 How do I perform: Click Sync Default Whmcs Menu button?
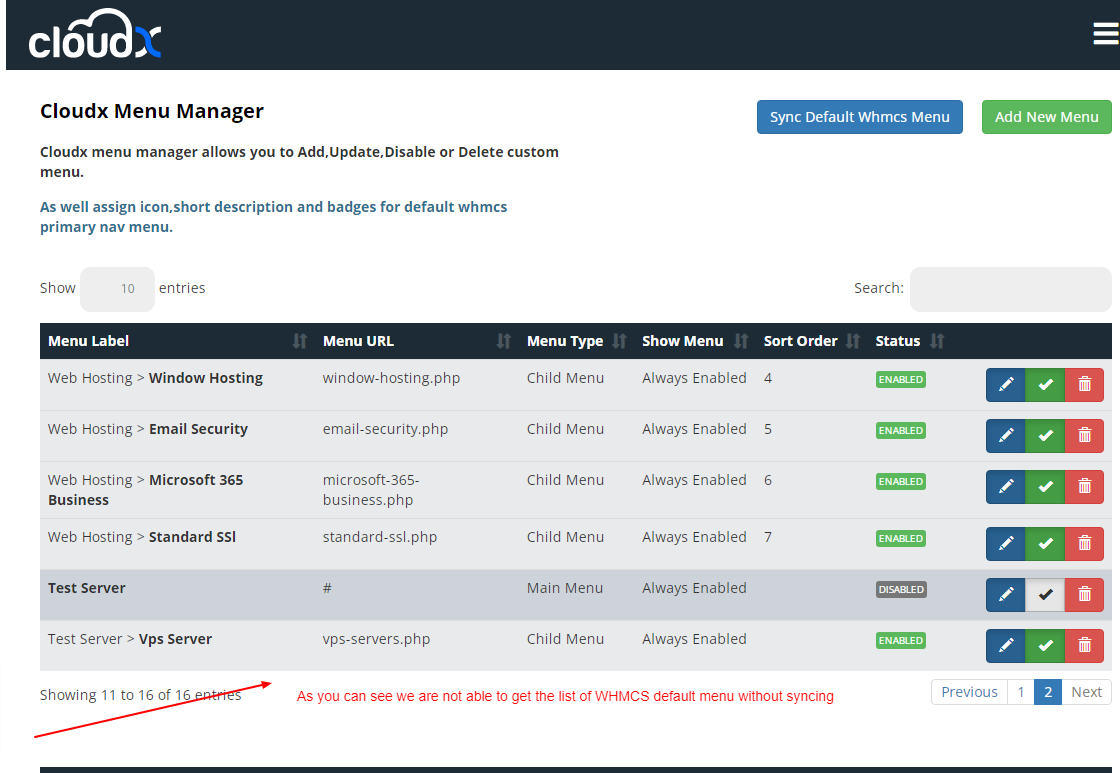tap(859, 117)
